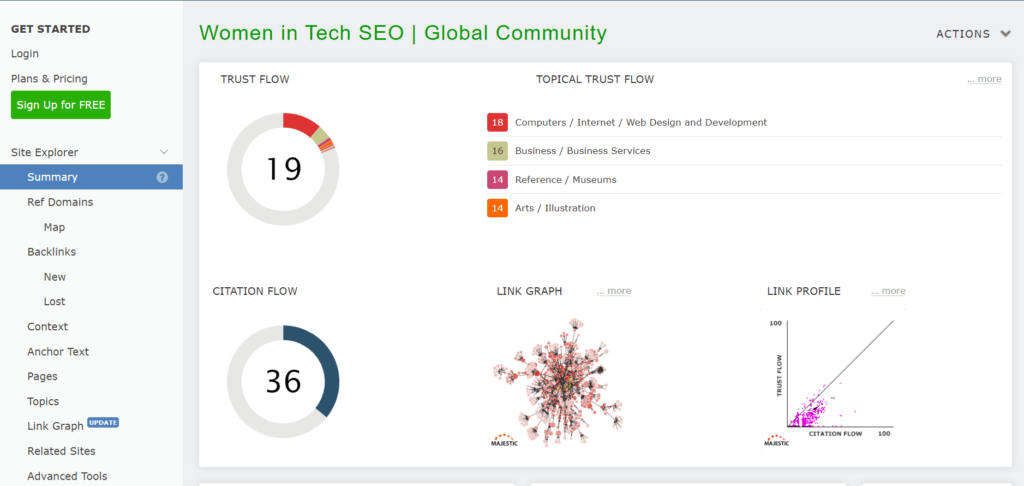Viewport: 1024px width, 486px height.
Task: Click red 18 topic score badge
Action: point(498,122)
